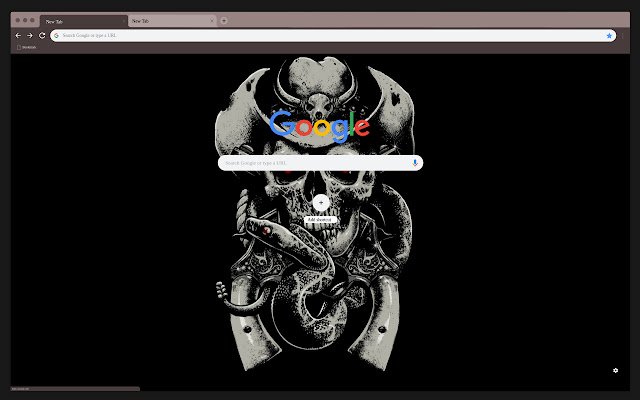640x400 pixels.
Task: Click the Google search box on page
Action: coord(320,163)
